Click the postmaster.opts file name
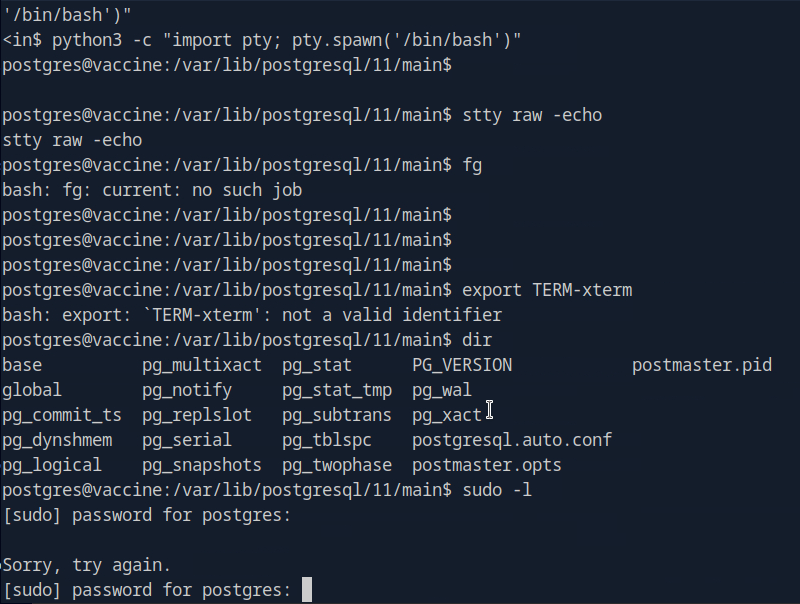 [x=486, y=465]
